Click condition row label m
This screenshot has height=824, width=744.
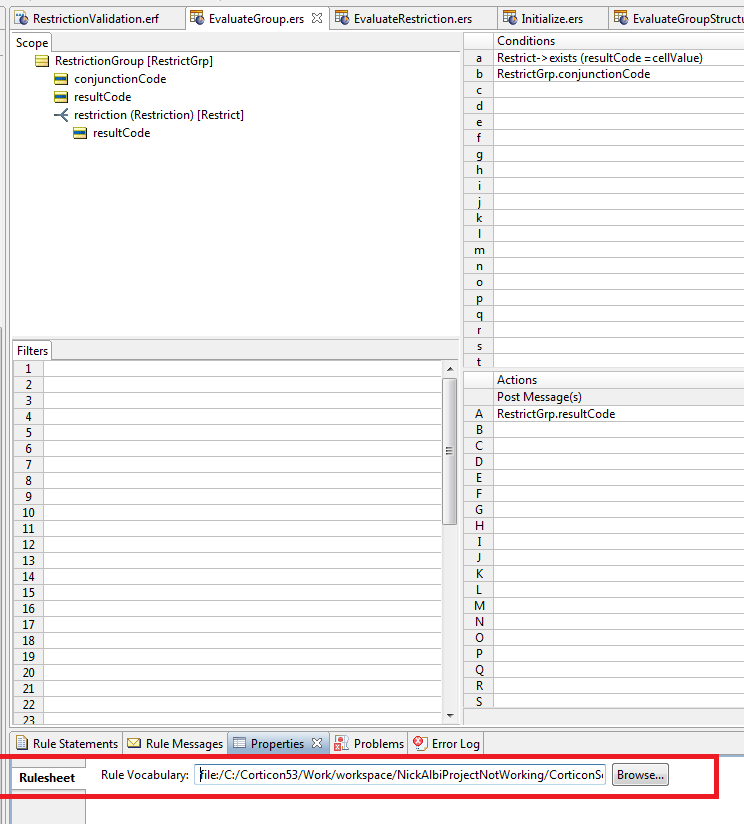[x=479, y=250]
